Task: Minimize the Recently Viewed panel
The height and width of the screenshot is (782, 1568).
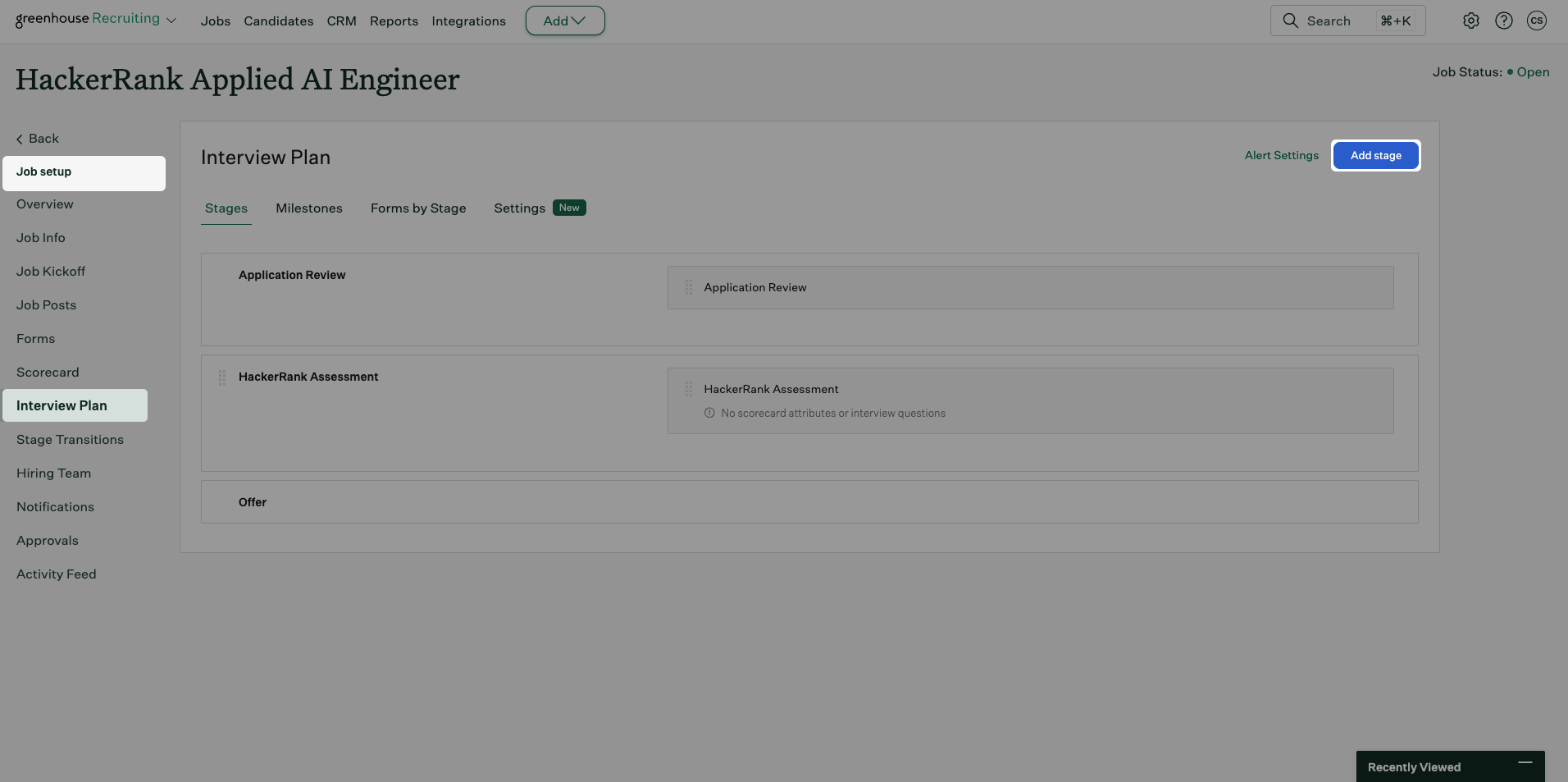Action: 1525,763
